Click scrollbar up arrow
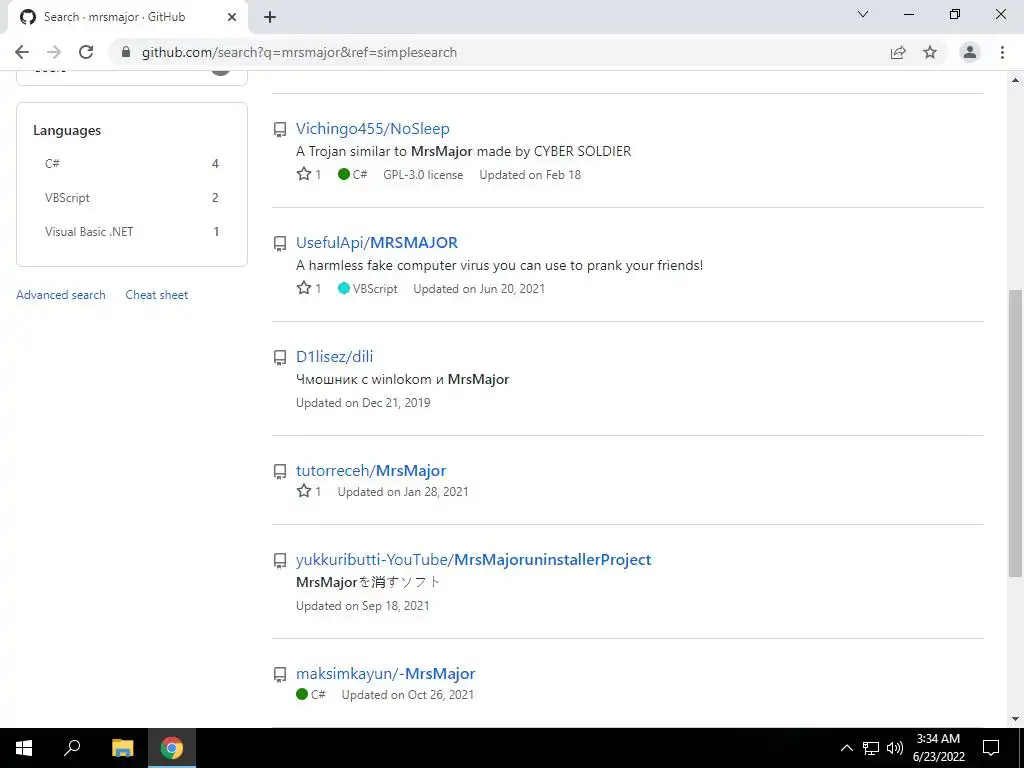 1015,80
